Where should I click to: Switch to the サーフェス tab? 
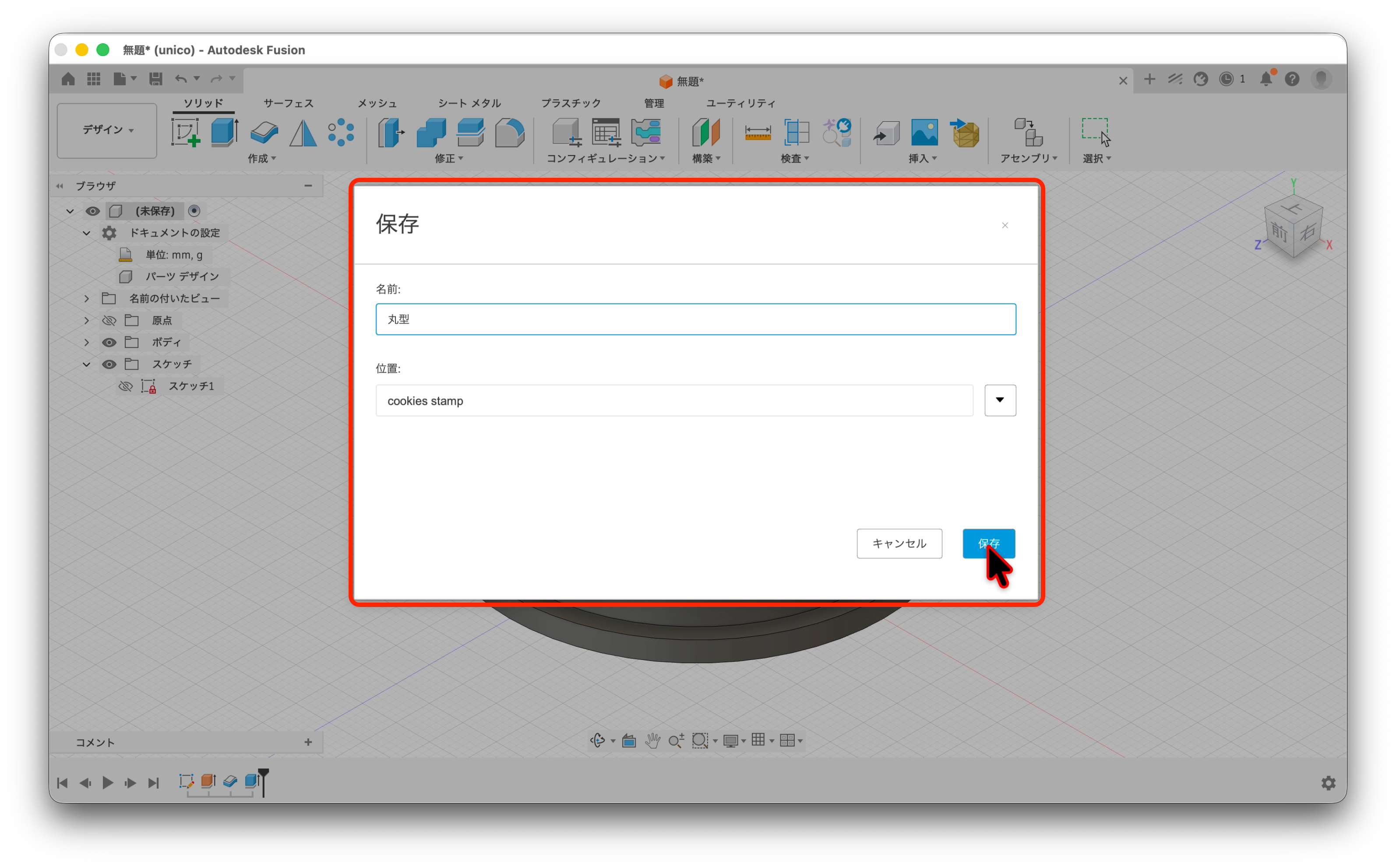point(289,103)
